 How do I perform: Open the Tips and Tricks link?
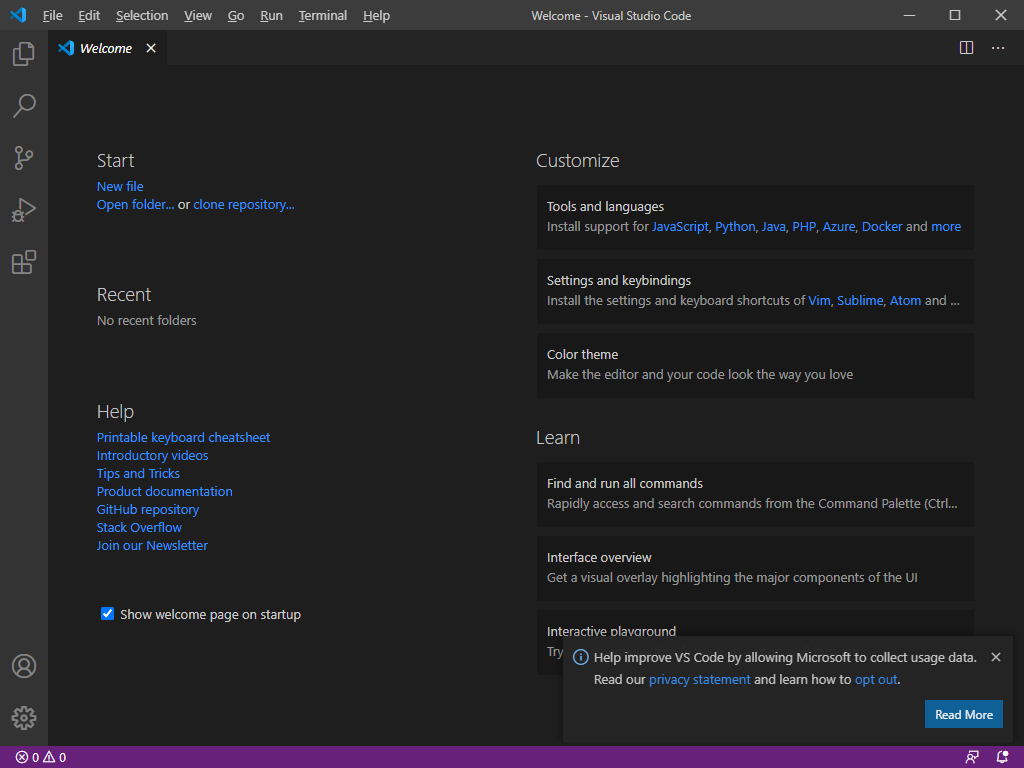click(138, 473)
